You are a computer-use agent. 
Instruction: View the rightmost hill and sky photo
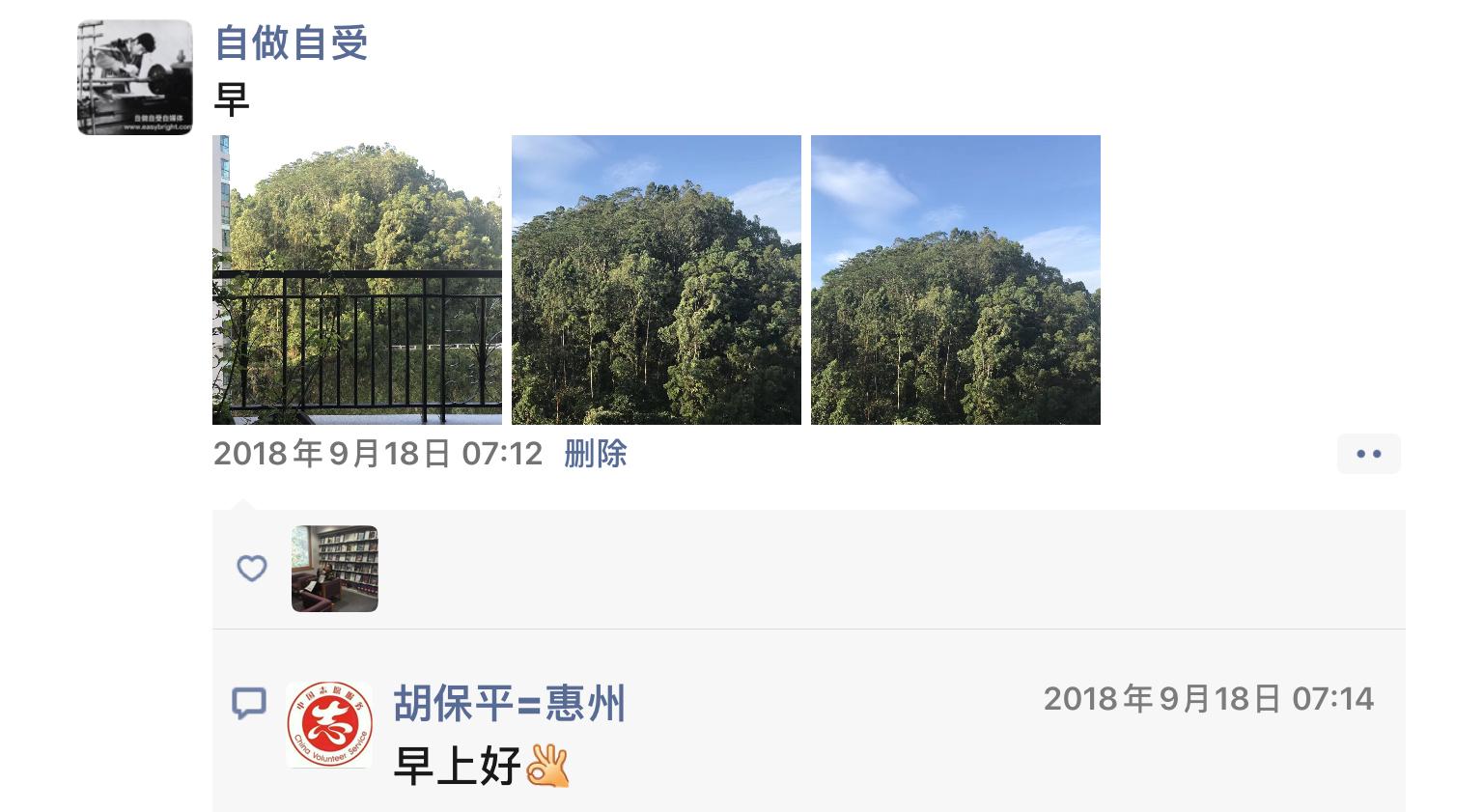956,280
